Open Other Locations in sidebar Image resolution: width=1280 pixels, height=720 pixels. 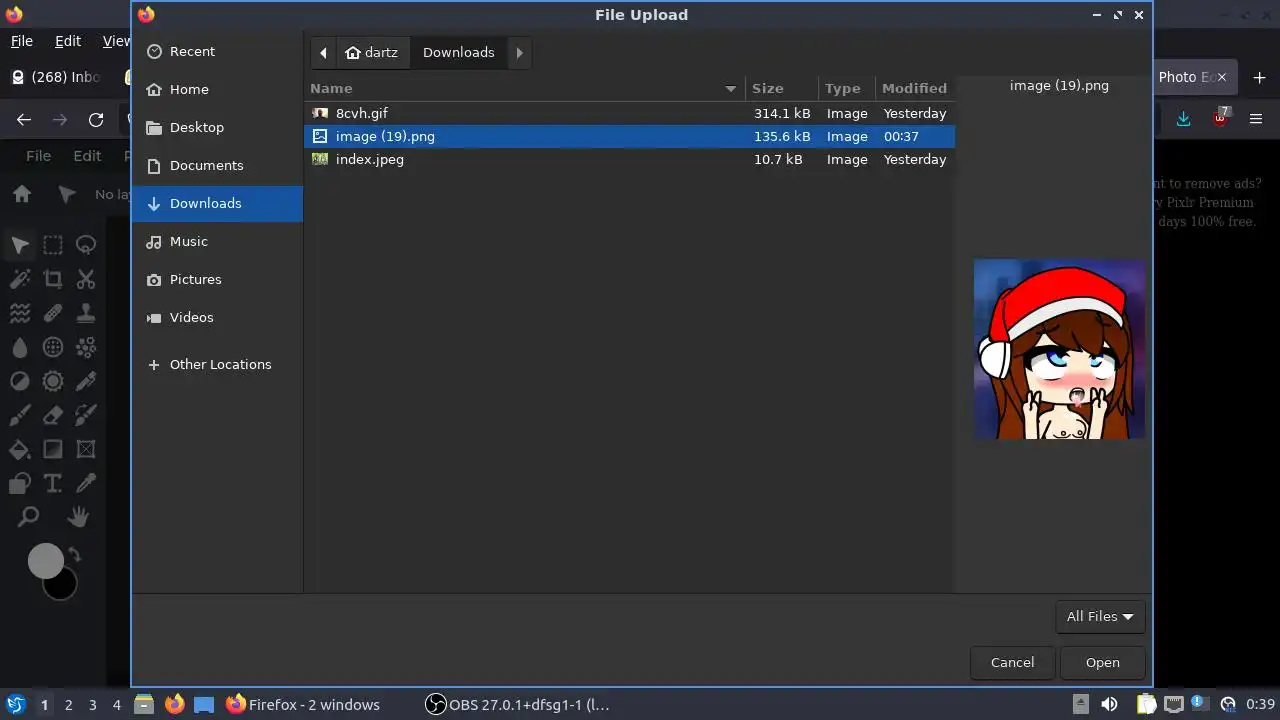(217, 364)
